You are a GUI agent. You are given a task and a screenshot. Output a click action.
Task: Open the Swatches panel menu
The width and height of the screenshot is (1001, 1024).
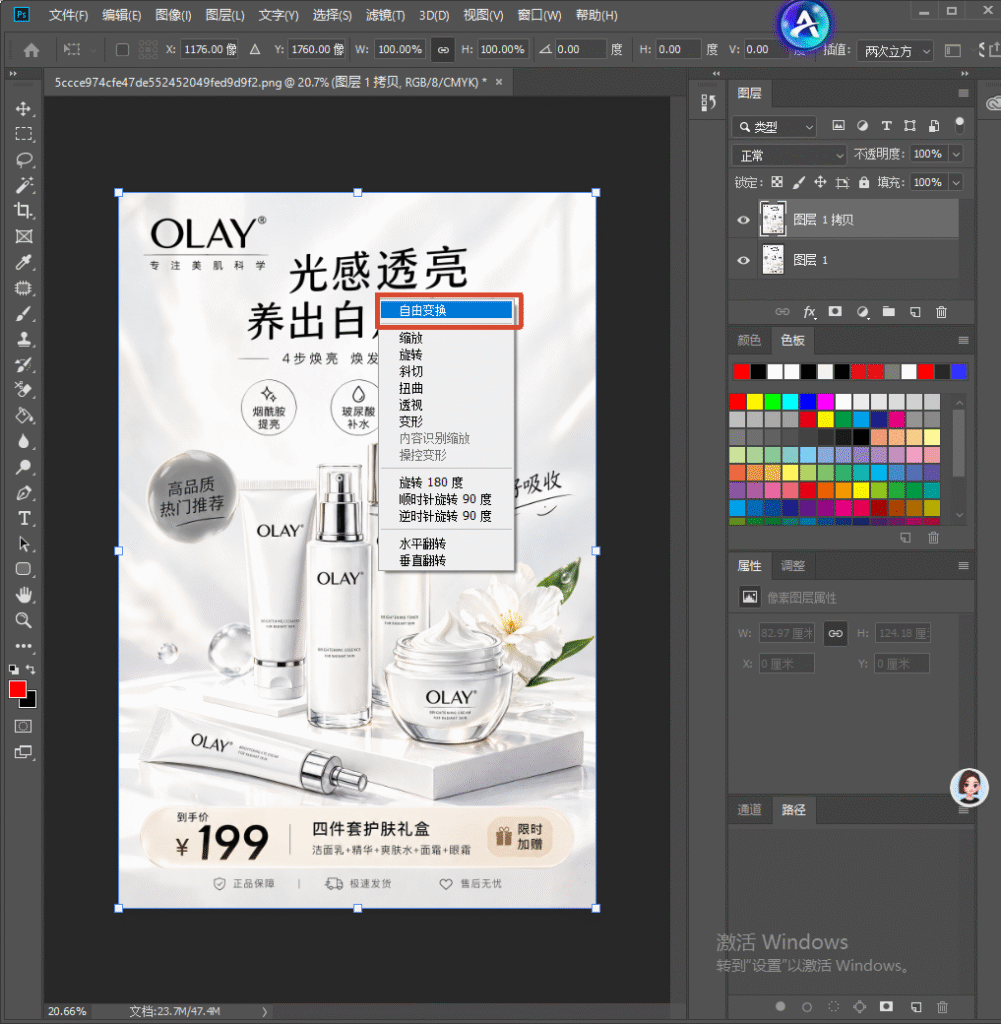click(x=963, y=340)
